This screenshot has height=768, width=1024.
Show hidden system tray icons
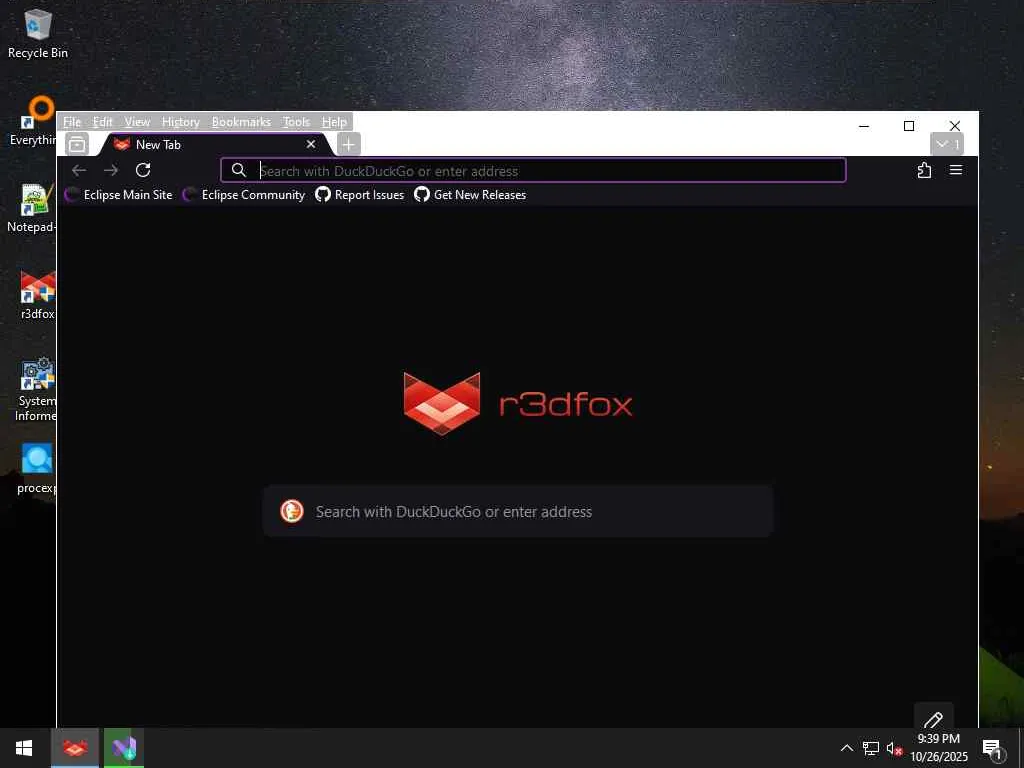click(x=846, y=748)
